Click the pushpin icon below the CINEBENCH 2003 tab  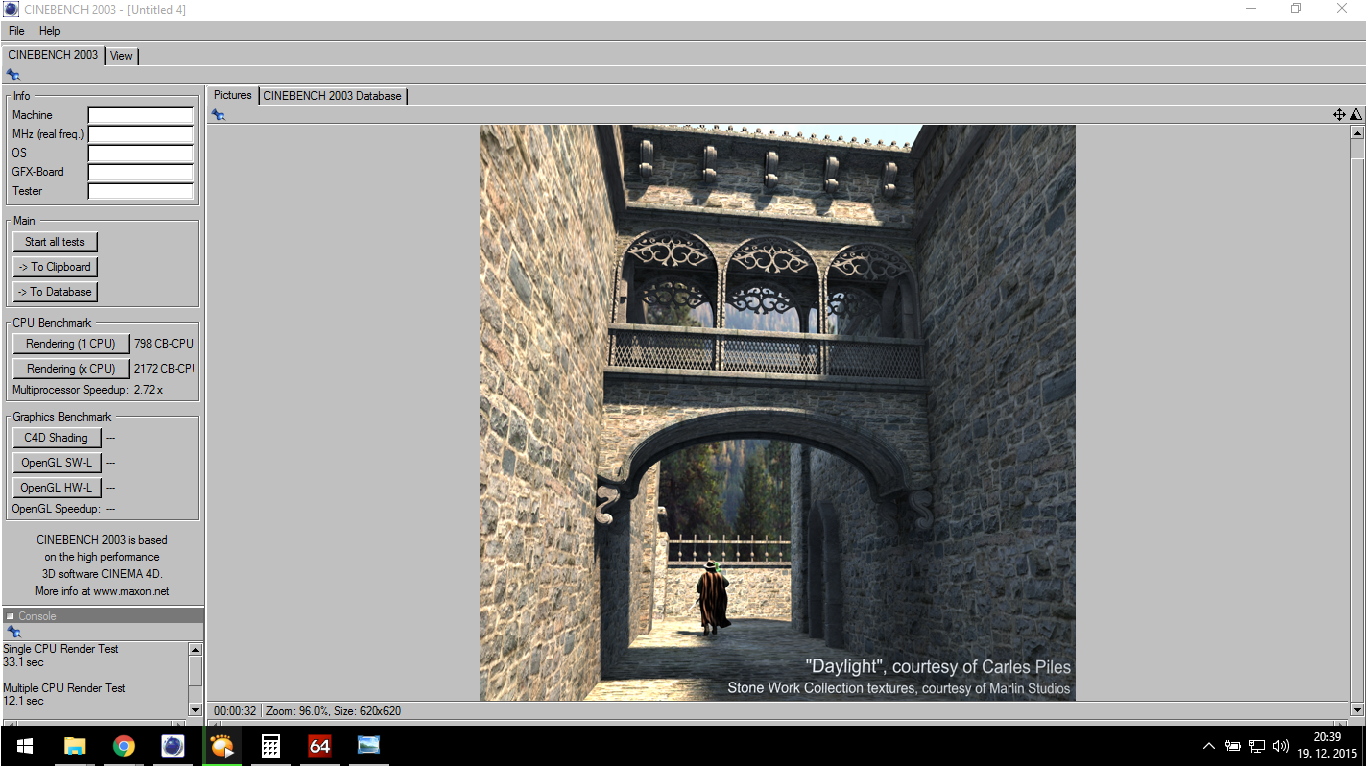click(x=13, y=75)
